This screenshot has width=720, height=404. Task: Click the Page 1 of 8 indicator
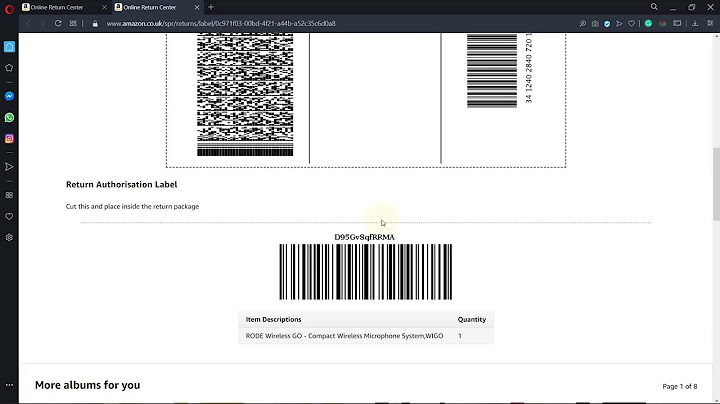click(680, 387)
